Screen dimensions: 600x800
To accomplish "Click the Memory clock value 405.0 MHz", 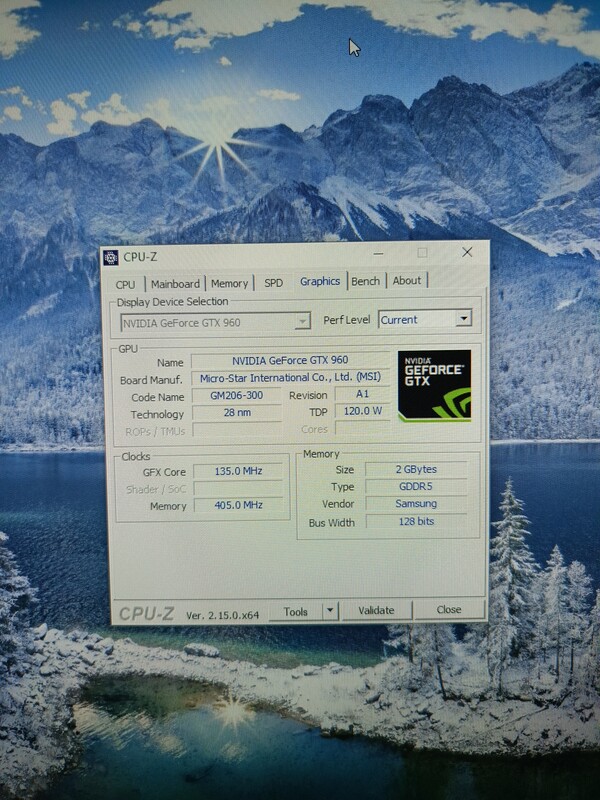I will pos(238,505).
